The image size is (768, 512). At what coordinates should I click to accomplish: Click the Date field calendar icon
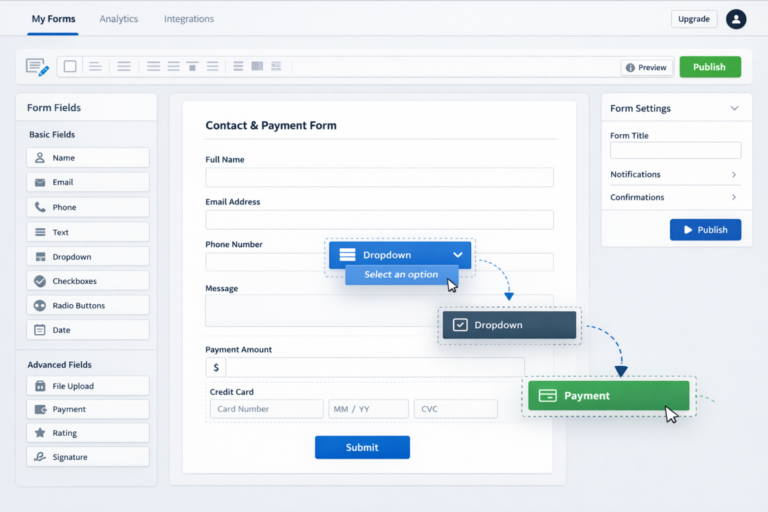point(40,330)
